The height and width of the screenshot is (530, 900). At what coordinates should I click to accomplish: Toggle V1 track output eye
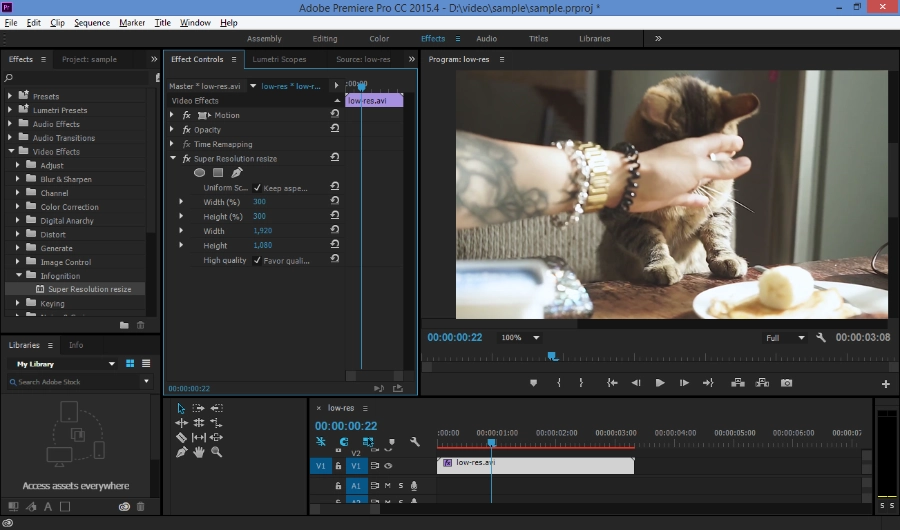coord(389,466)
